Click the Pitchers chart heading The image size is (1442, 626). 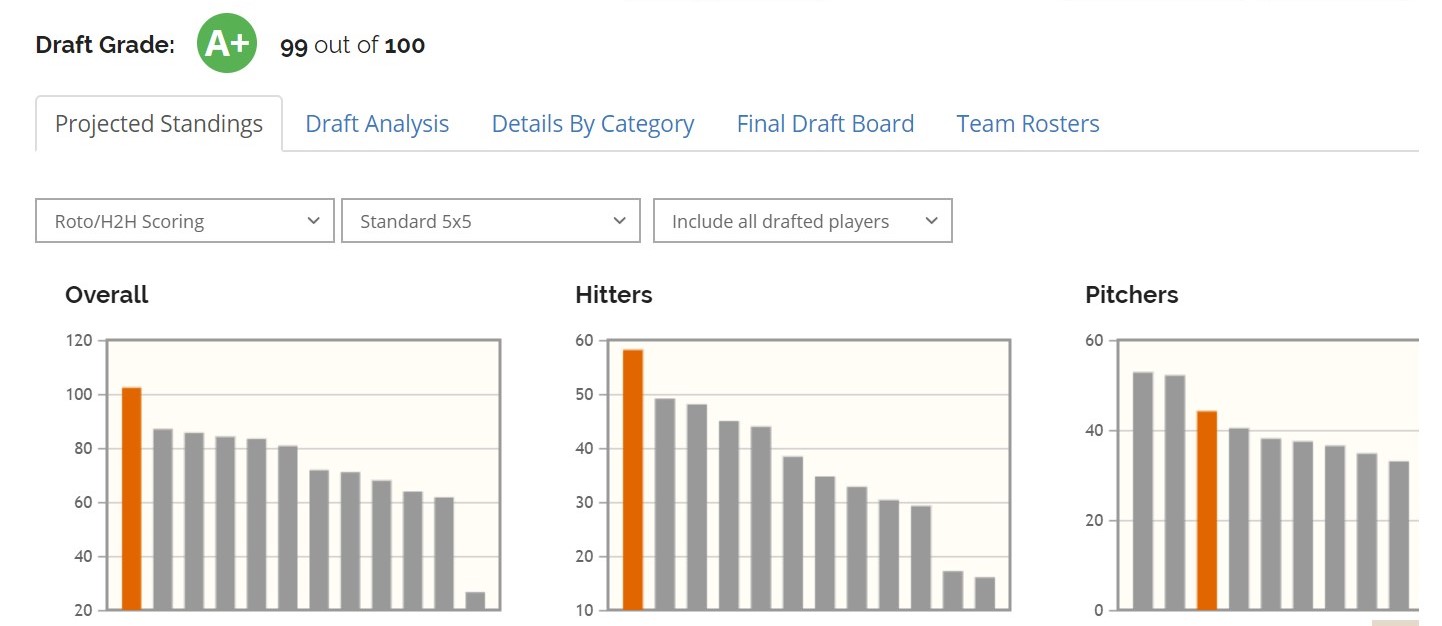(x=1132, y=295)
